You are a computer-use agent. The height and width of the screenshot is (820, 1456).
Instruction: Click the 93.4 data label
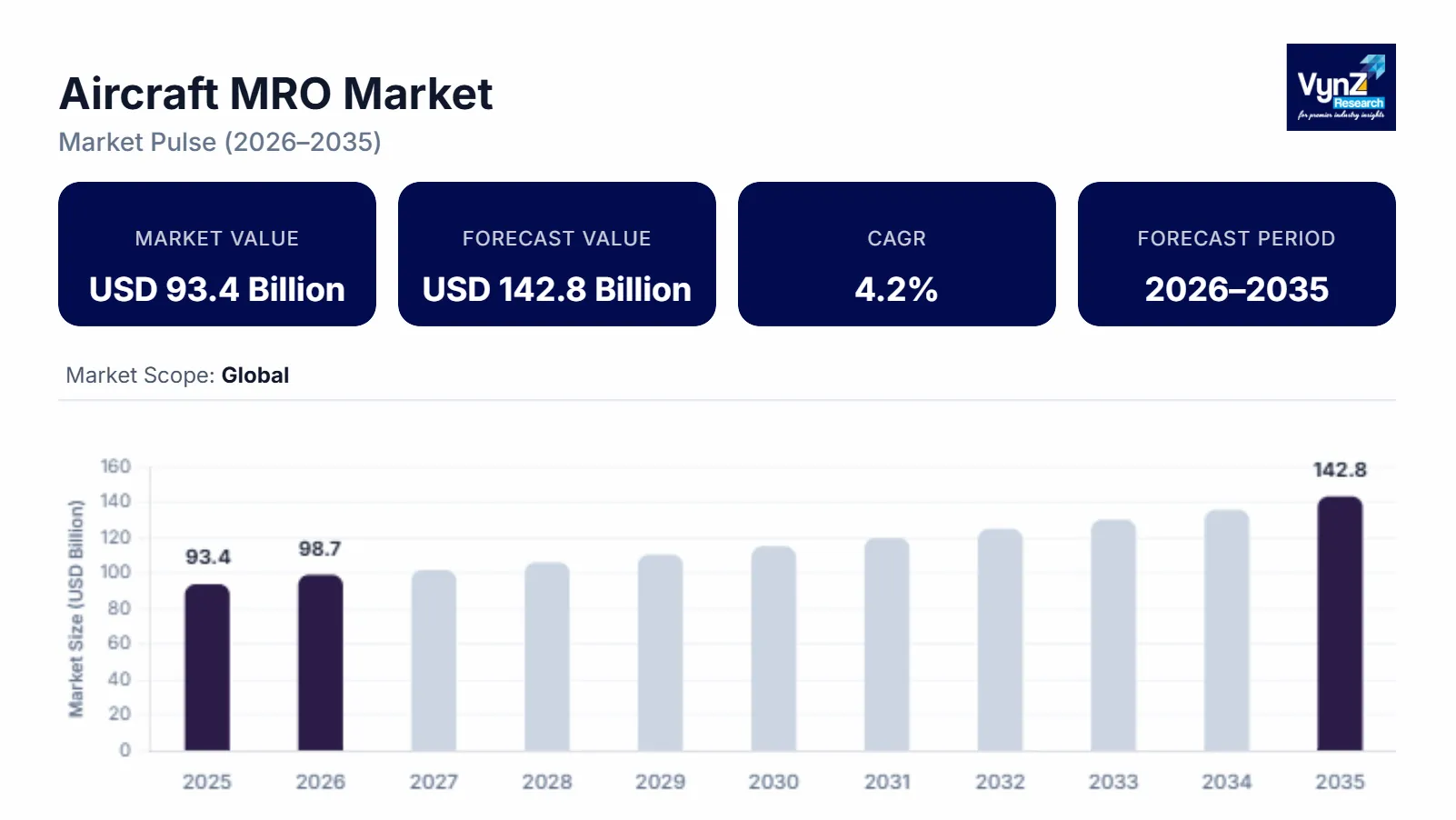(208, 556)
